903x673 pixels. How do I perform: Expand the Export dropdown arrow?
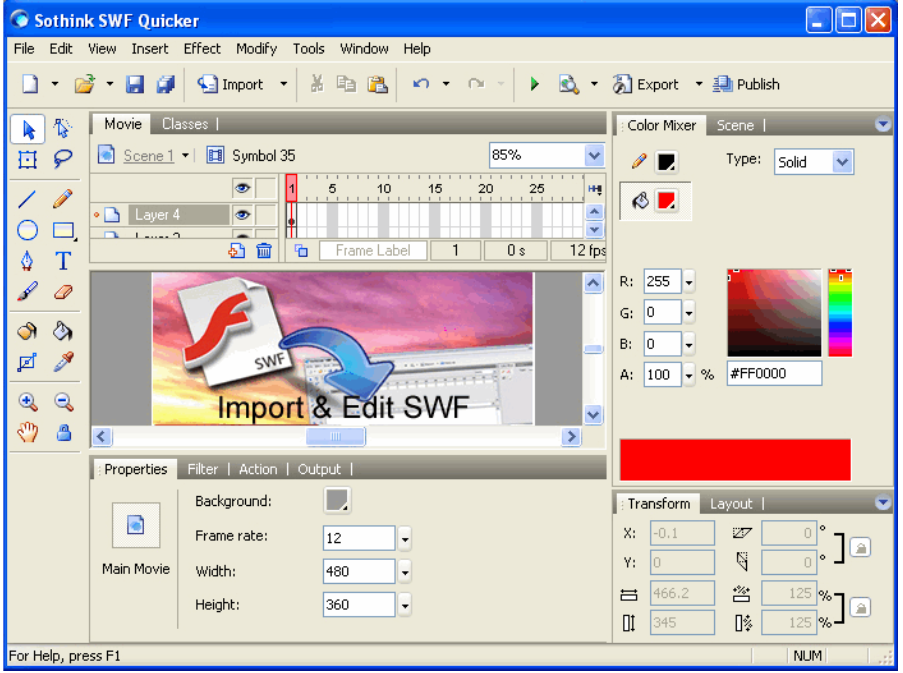click(699, 84)
